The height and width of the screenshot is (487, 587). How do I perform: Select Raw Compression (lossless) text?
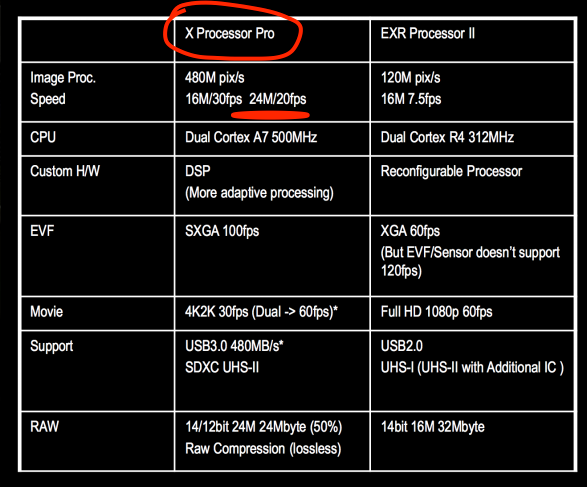[263, 448]
